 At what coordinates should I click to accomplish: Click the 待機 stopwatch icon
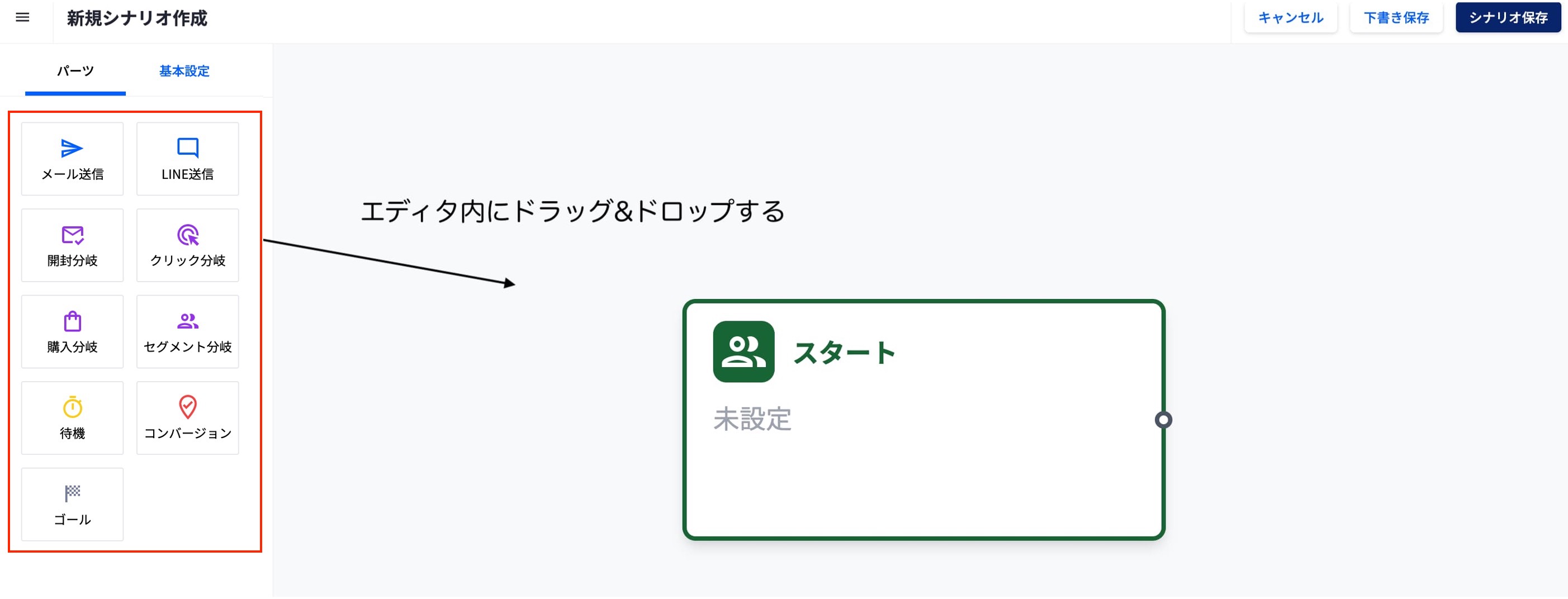pos(73,407)
